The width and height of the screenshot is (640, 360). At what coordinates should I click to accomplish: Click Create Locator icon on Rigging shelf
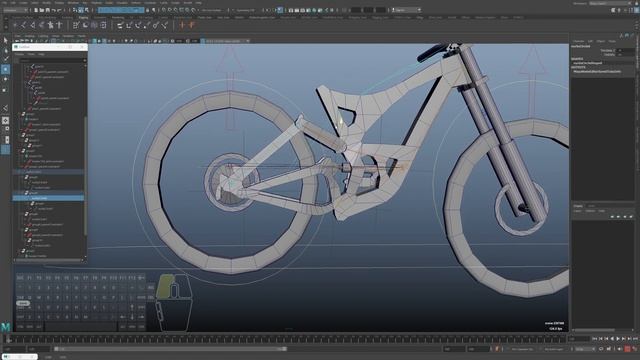point(15,25)
